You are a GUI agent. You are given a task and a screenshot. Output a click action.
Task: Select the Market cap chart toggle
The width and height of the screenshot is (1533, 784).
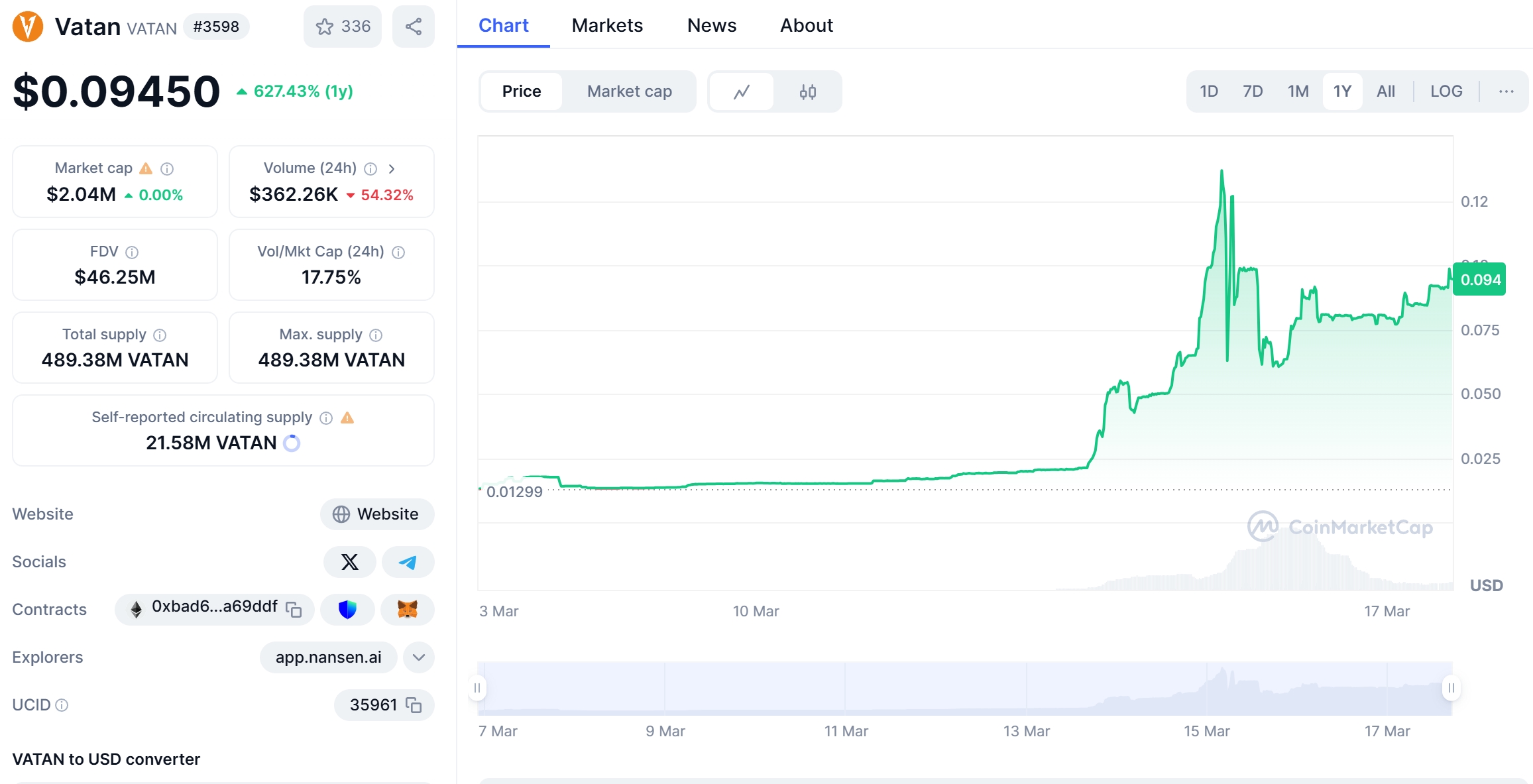click(630, 91)
